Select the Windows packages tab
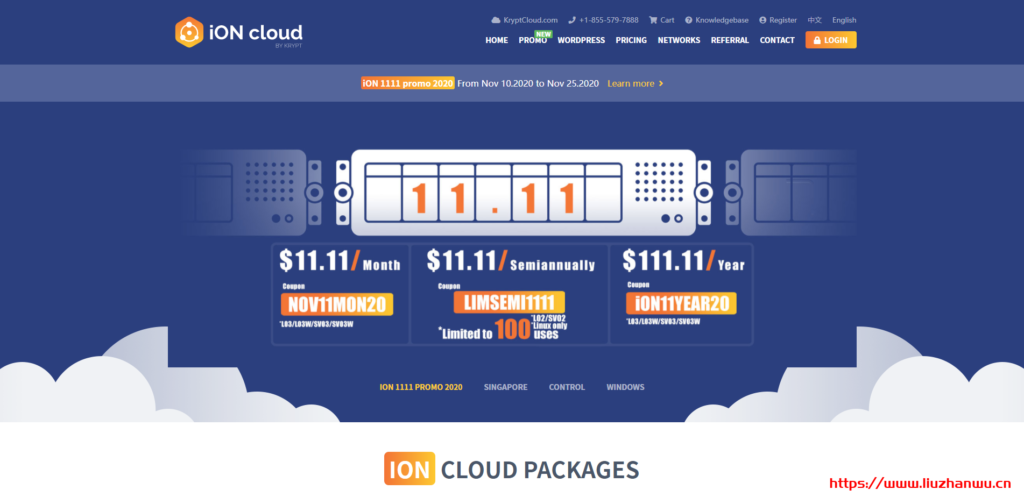 coord(625,387)
